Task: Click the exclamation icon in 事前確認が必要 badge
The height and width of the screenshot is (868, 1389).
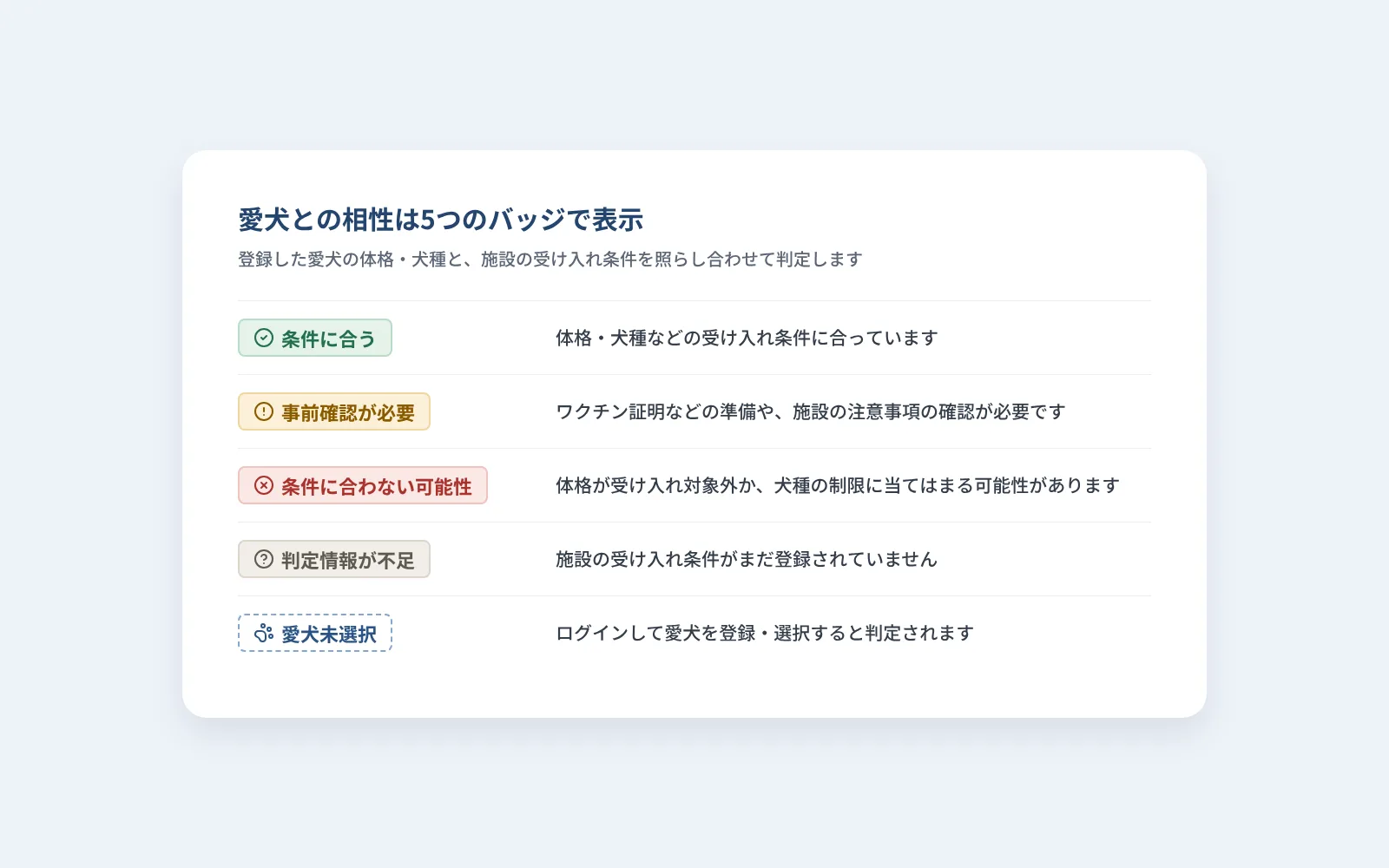Action: point(264,411)
